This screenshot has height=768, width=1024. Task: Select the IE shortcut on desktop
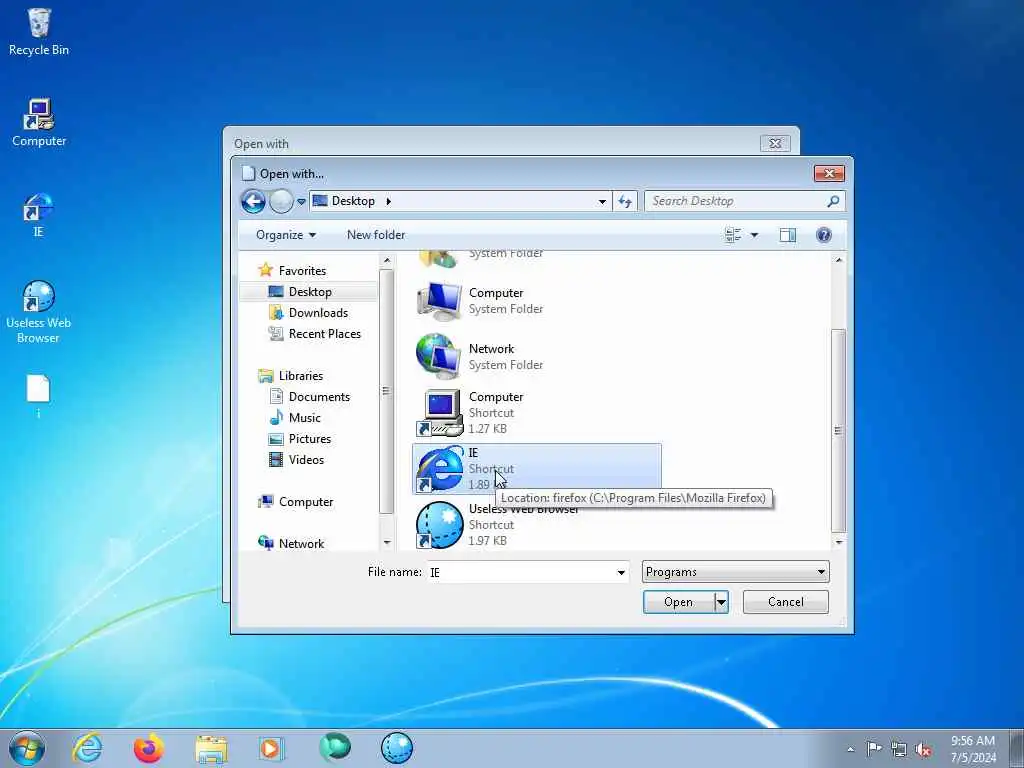click(38, 215)
